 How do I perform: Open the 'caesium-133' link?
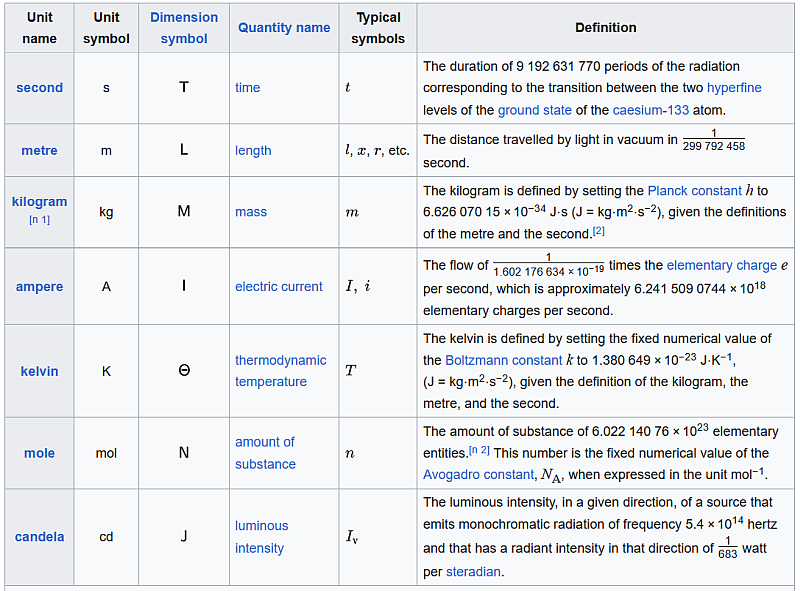tap(648, 110)
